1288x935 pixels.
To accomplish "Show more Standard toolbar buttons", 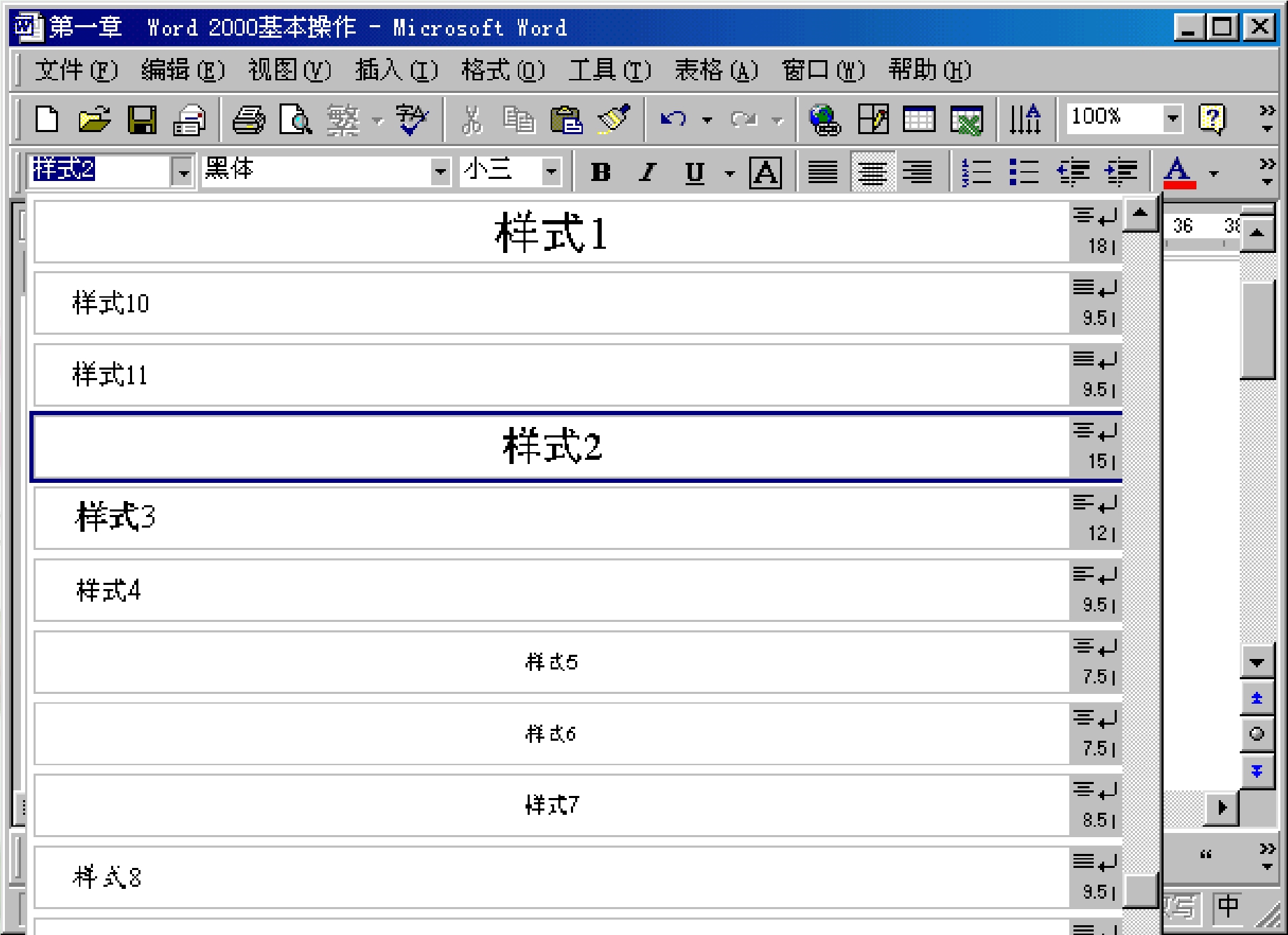I will pos(1267,119).
